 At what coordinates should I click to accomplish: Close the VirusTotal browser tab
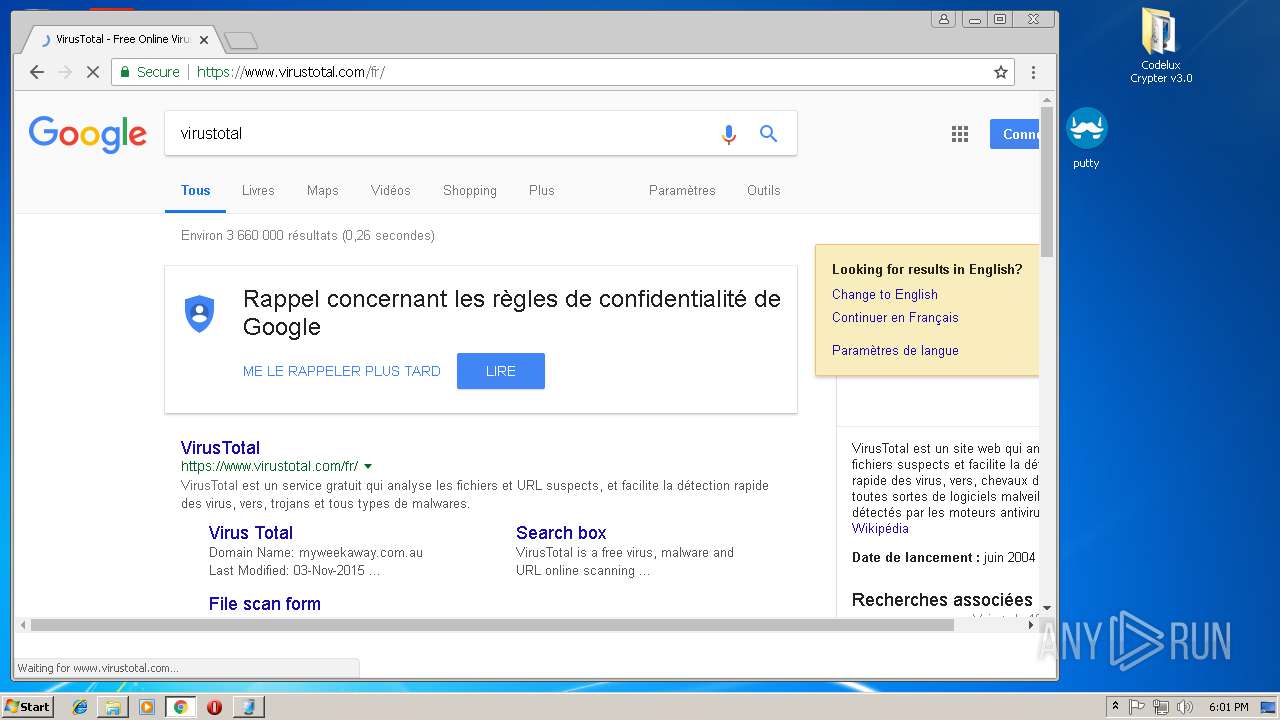[204, 40]
